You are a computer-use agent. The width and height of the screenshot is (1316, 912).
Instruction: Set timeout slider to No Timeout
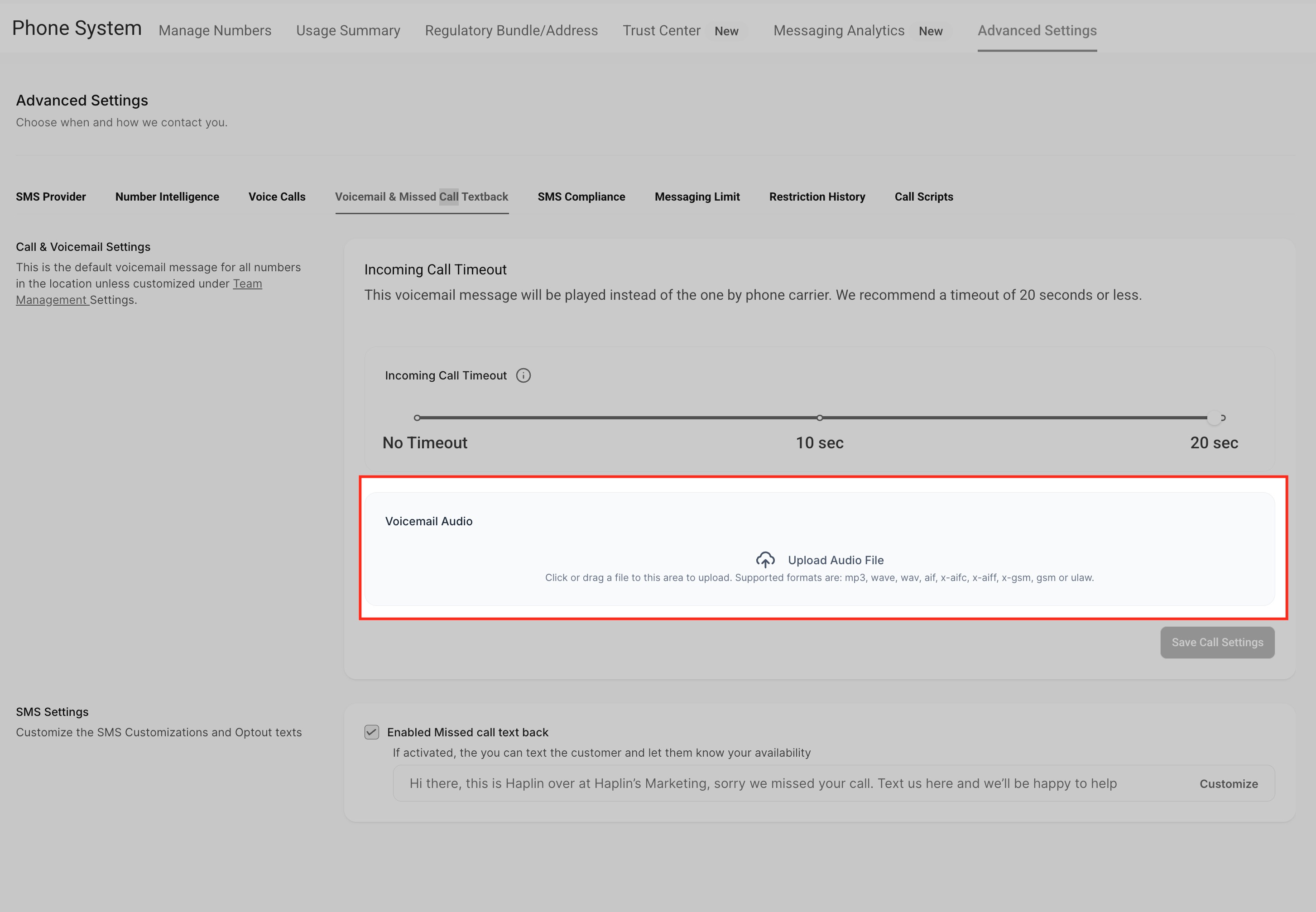(x=417, y=418)
